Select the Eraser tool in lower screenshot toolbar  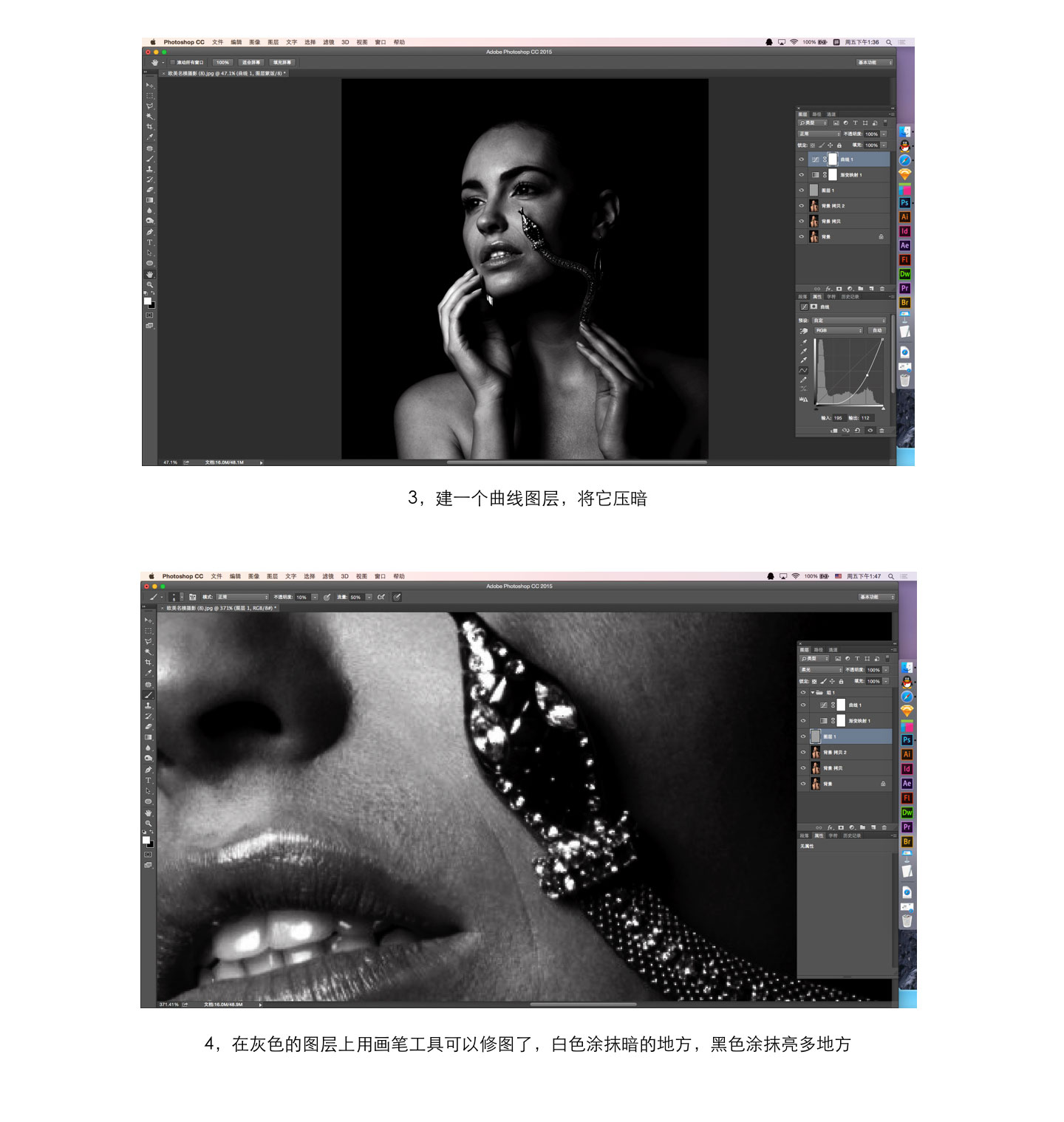pyautogui.click(x=148, y=726)
